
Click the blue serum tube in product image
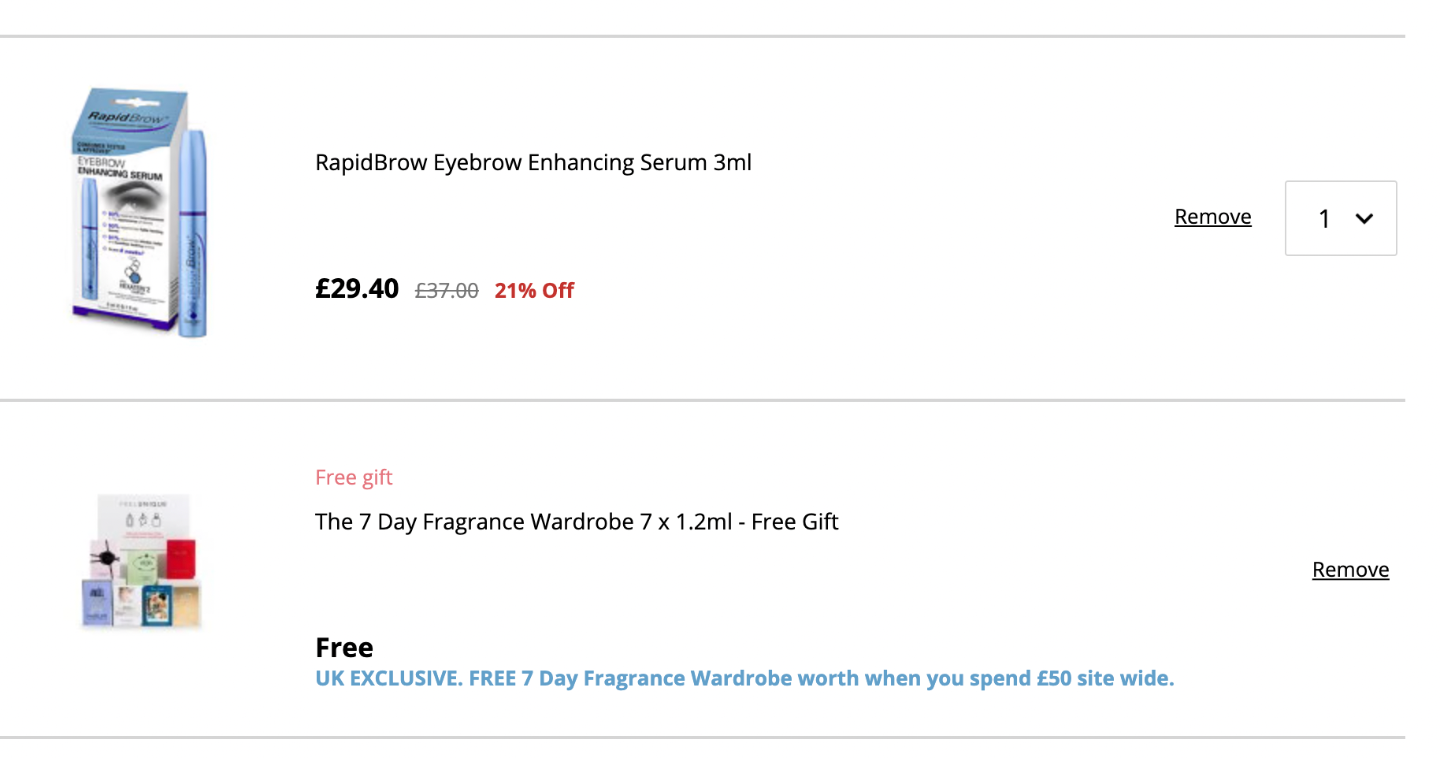point(195,233)
